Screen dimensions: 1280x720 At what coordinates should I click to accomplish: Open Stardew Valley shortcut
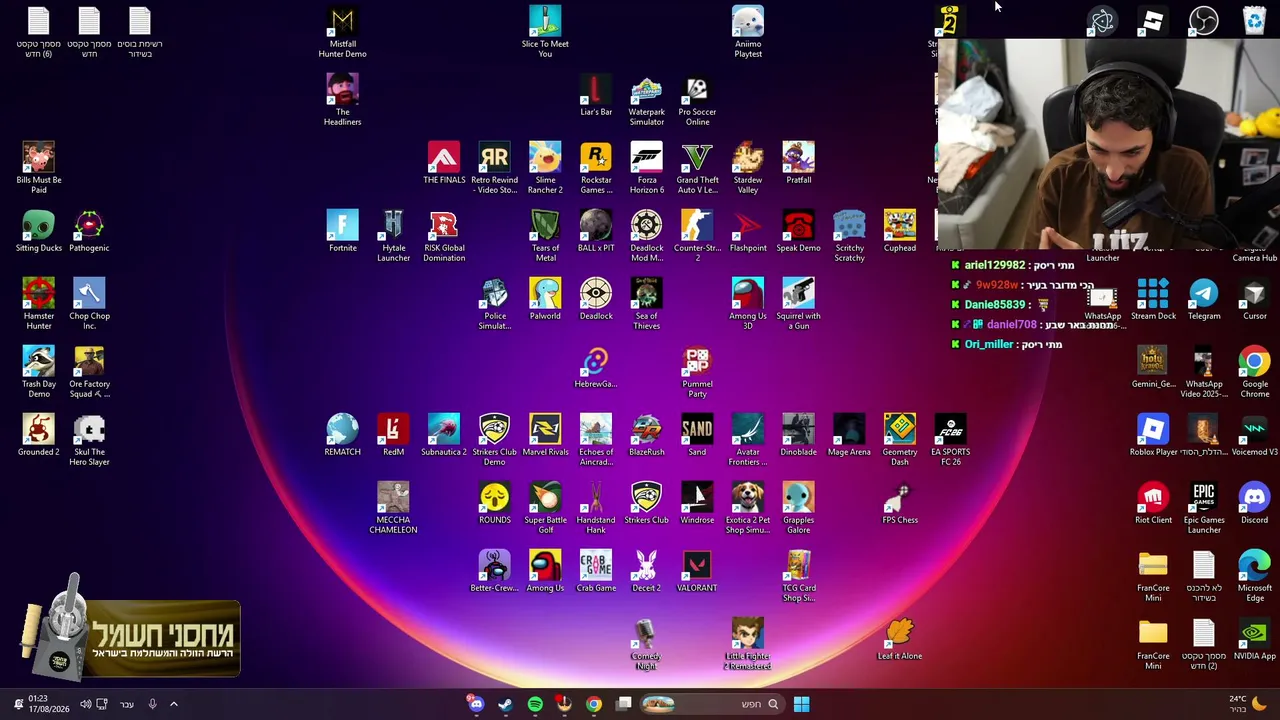pos(748,169)
